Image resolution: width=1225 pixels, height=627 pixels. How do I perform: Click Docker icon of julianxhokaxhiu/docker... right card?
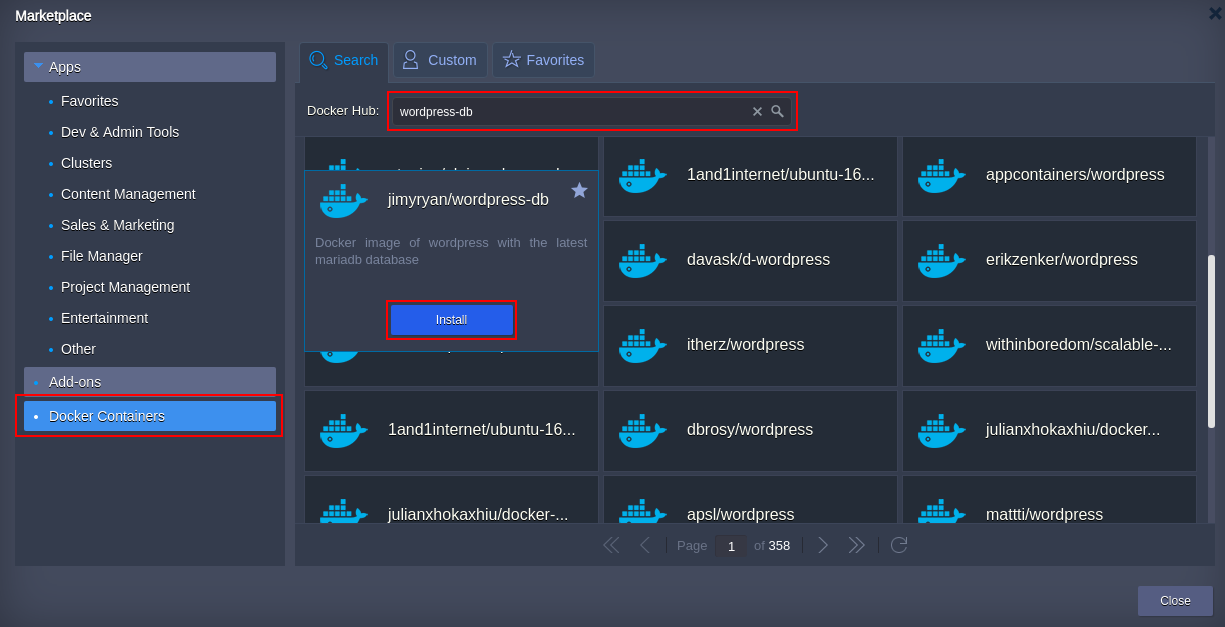click(x=942, y=430)
